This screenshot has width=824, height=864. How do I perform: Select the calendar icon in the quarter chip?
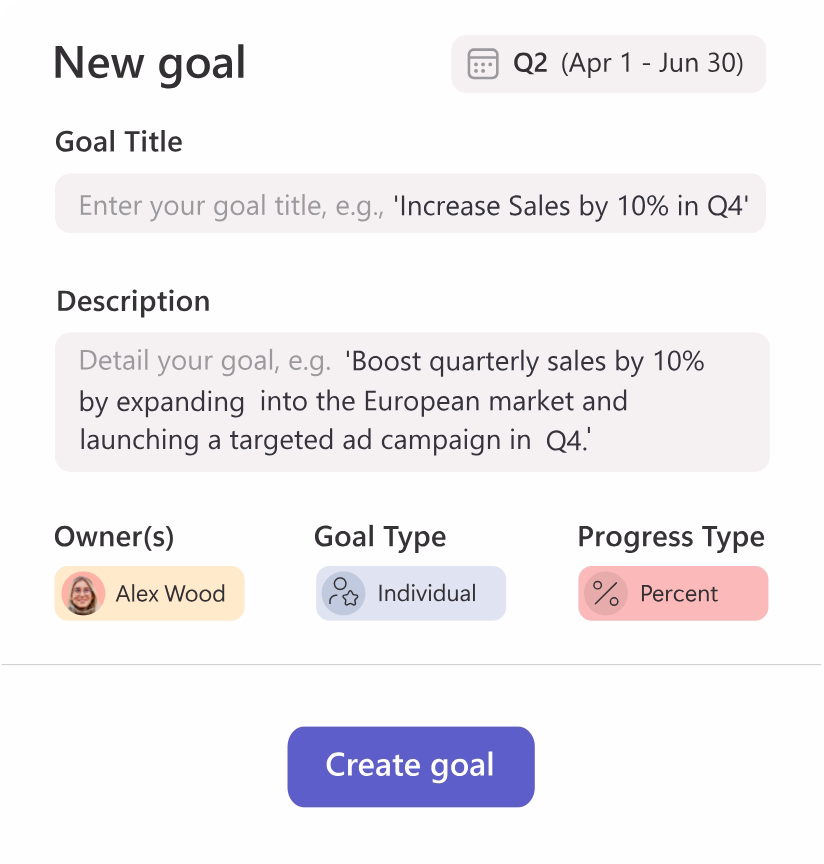click(x=484, y=64)
